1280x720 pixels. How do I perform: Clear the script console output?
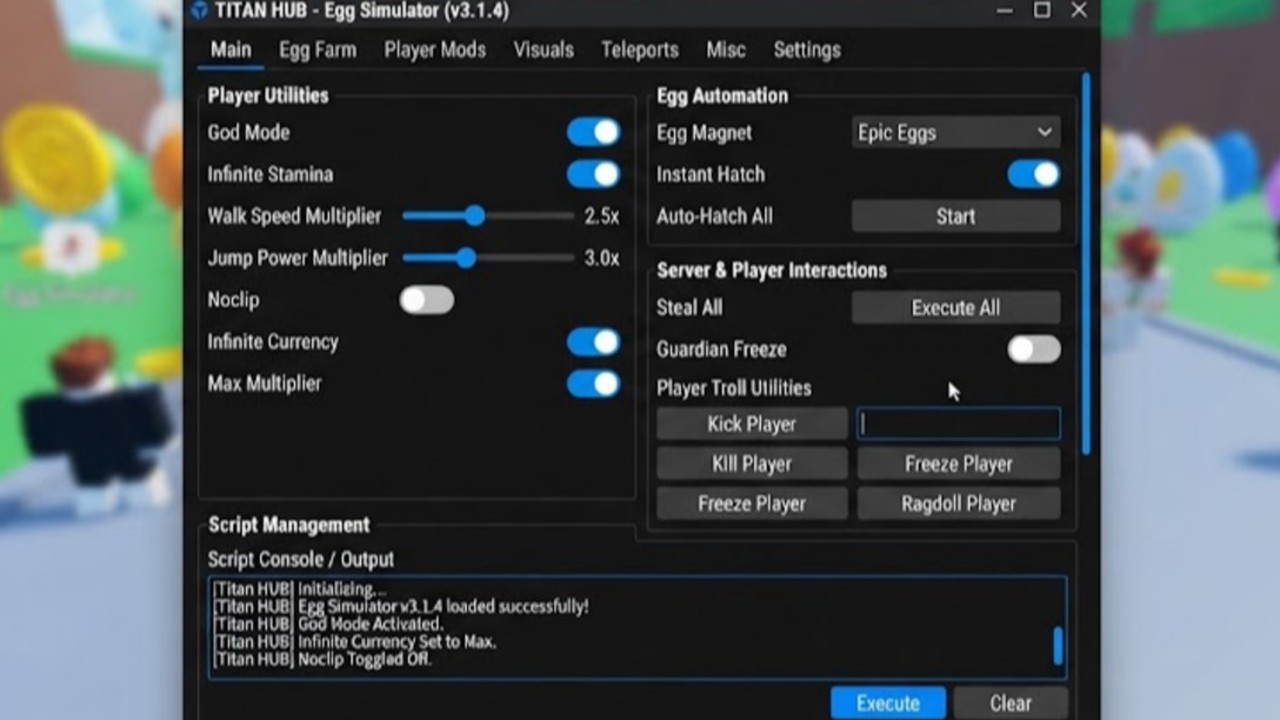click(1011, 703)
